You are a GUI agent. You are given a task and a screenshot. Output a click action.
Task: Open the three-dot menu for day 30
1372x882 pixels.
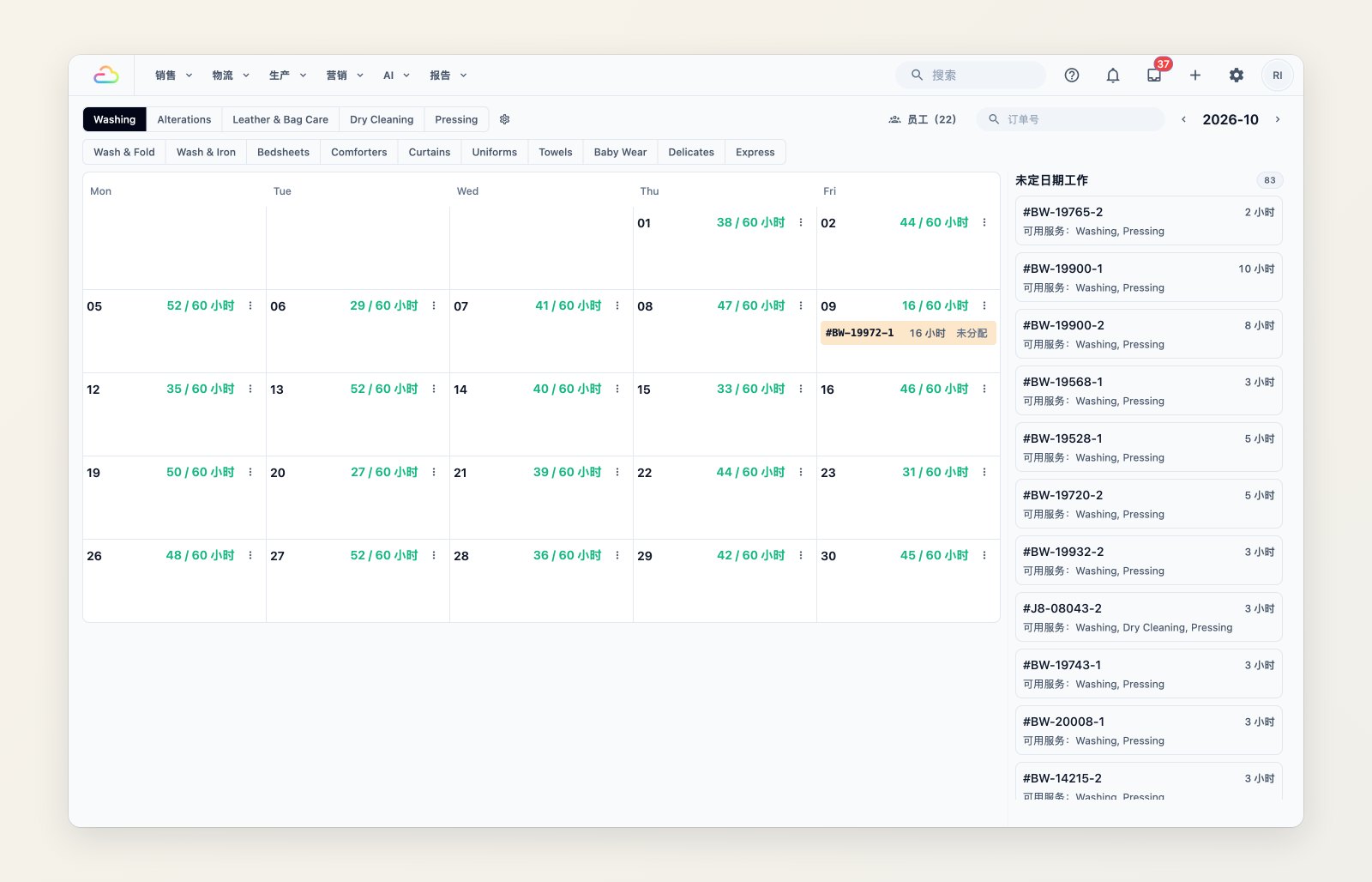point(984,555)
